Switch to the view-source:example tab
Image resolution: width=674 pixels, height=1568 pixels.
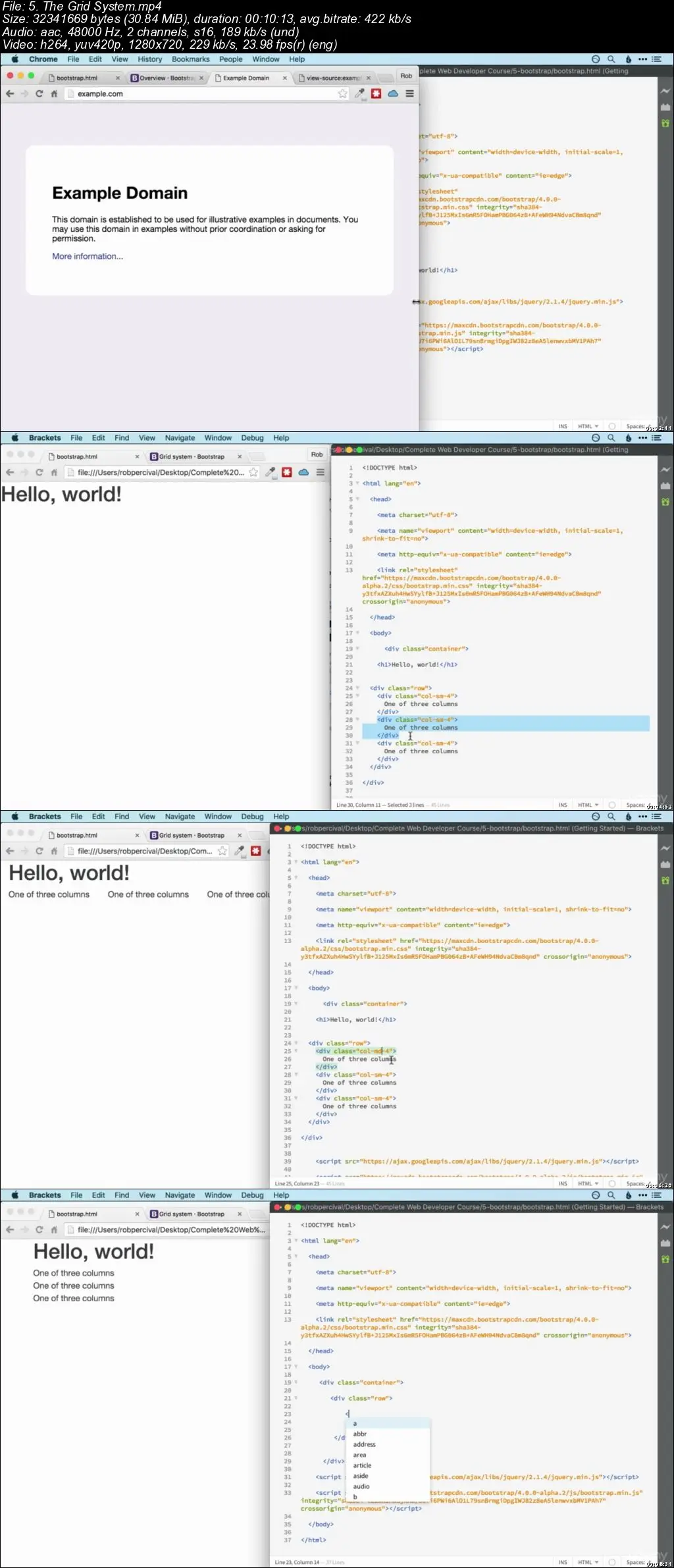[334, 78]
